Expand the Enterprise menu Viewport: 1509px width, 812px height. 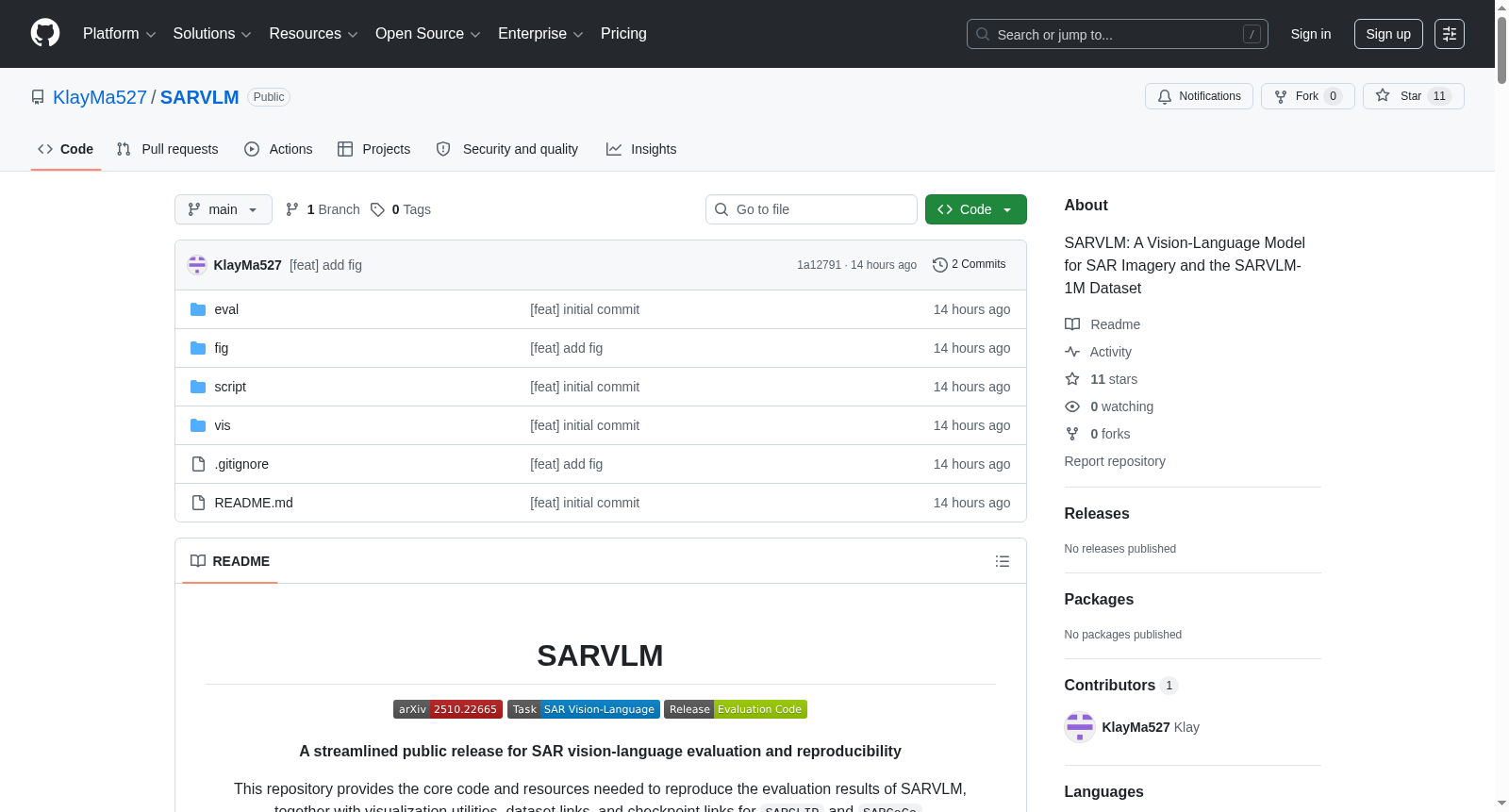pos(540,34)
